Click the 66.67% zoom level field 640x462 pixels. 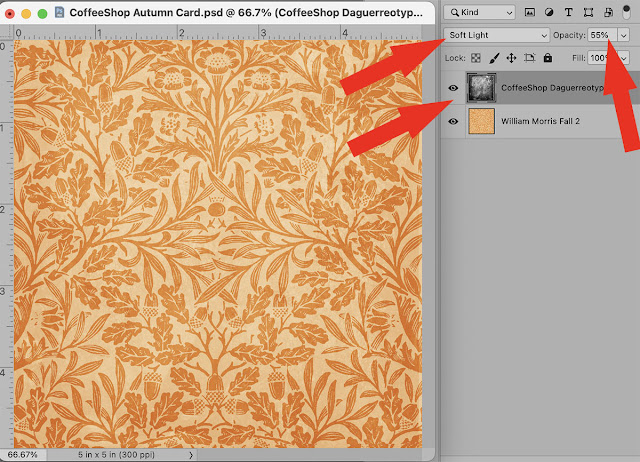coord(22,455)
